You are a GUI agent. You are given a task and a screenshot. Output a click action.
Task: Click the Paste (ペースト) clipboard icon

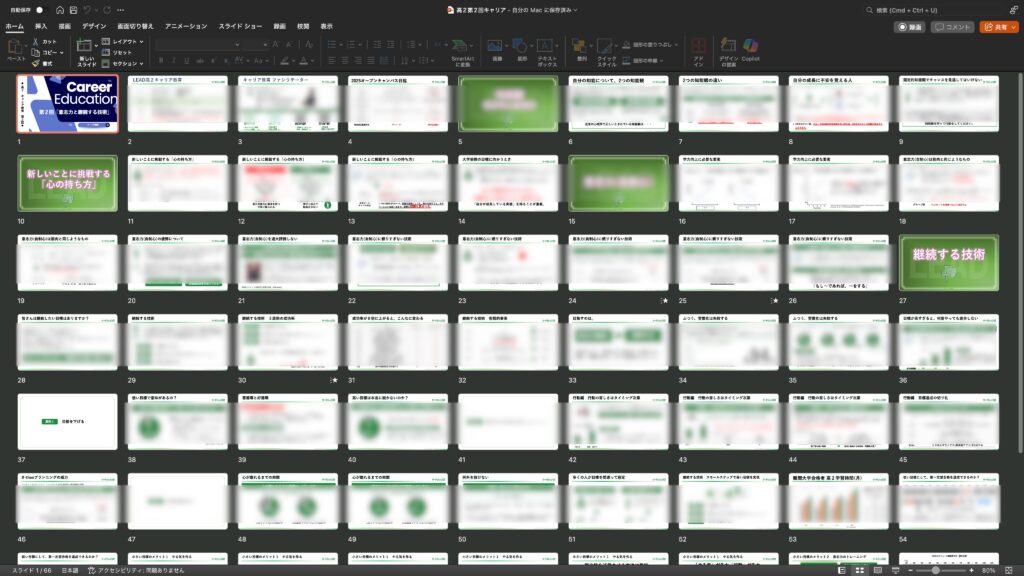tap(14, 47)
